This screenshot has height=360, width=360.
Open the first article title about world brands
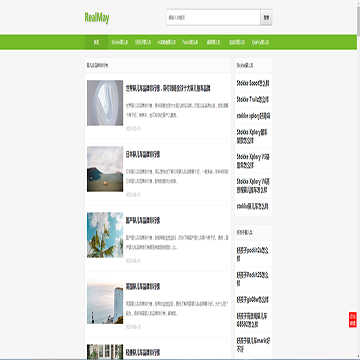(168, 89)
